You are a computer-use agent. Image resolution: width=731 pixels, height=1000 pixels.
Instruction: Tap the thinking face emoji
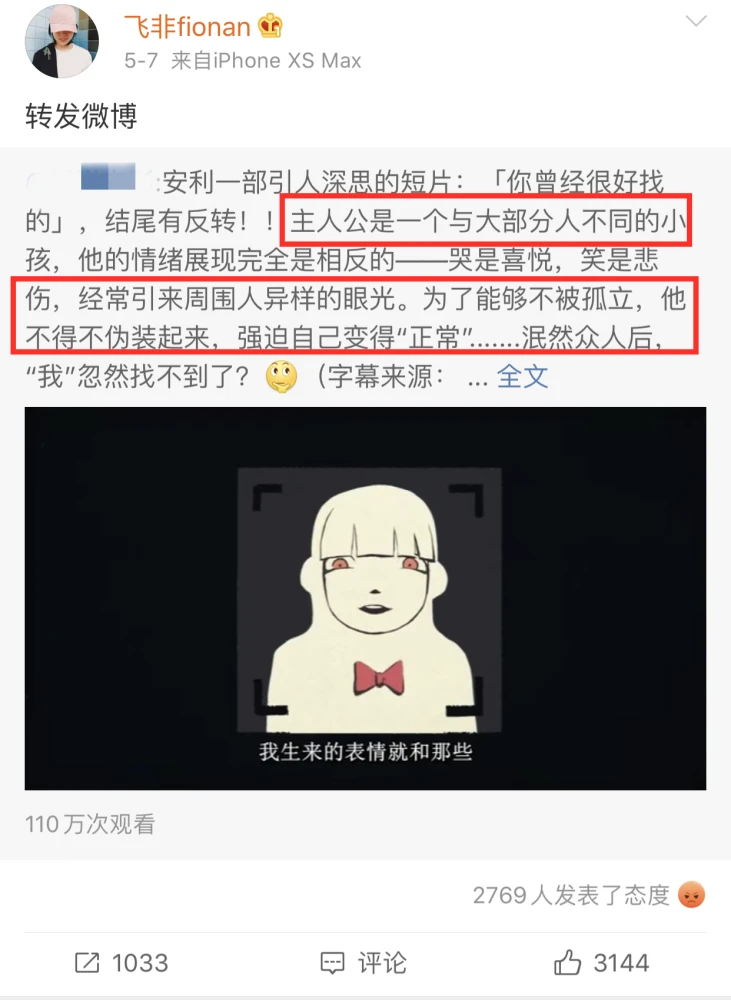click(x=281, y=376)
